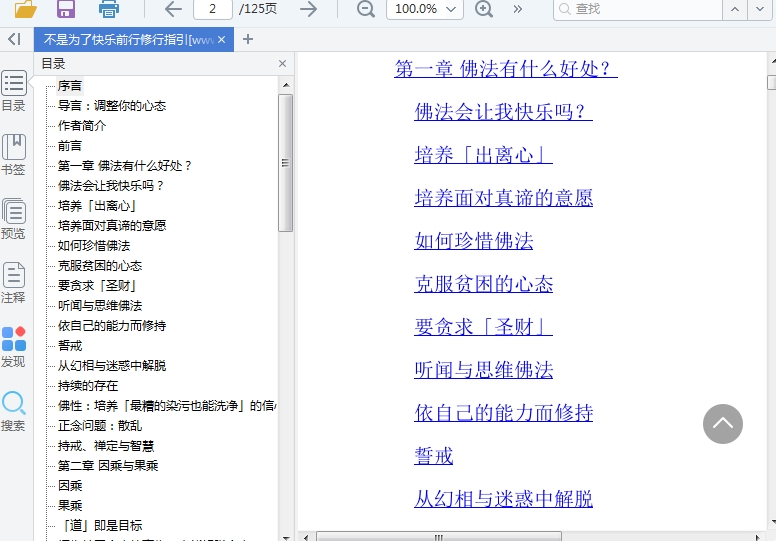The height and width of the screenshot is (541, 776).
Task: Select 佛法会让我快乐吗？ in the outline
Action: pos(110,186)
